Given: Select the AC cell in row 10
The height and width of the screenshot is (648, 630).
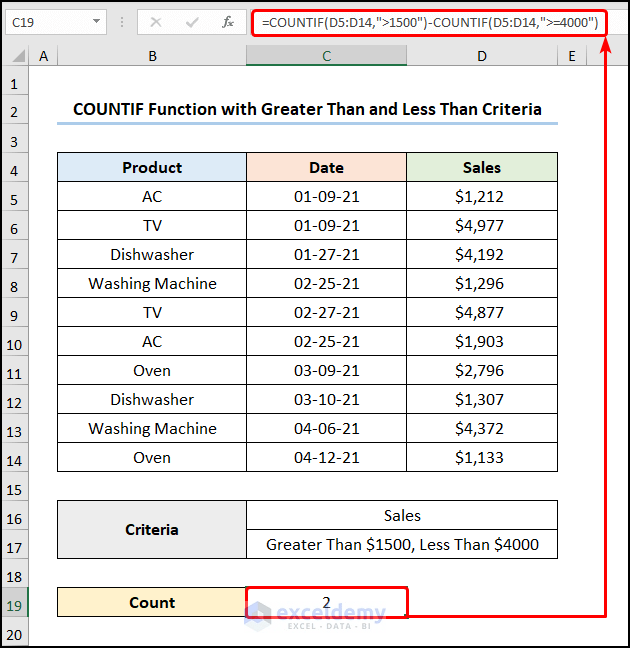Looking at the screenshot, I should [x=152, y=341].
